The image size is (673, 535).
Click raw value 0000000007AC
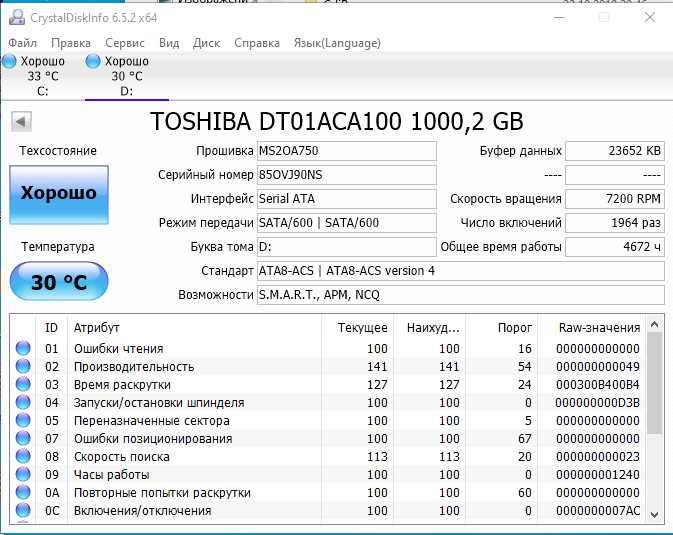click(598, 511)
